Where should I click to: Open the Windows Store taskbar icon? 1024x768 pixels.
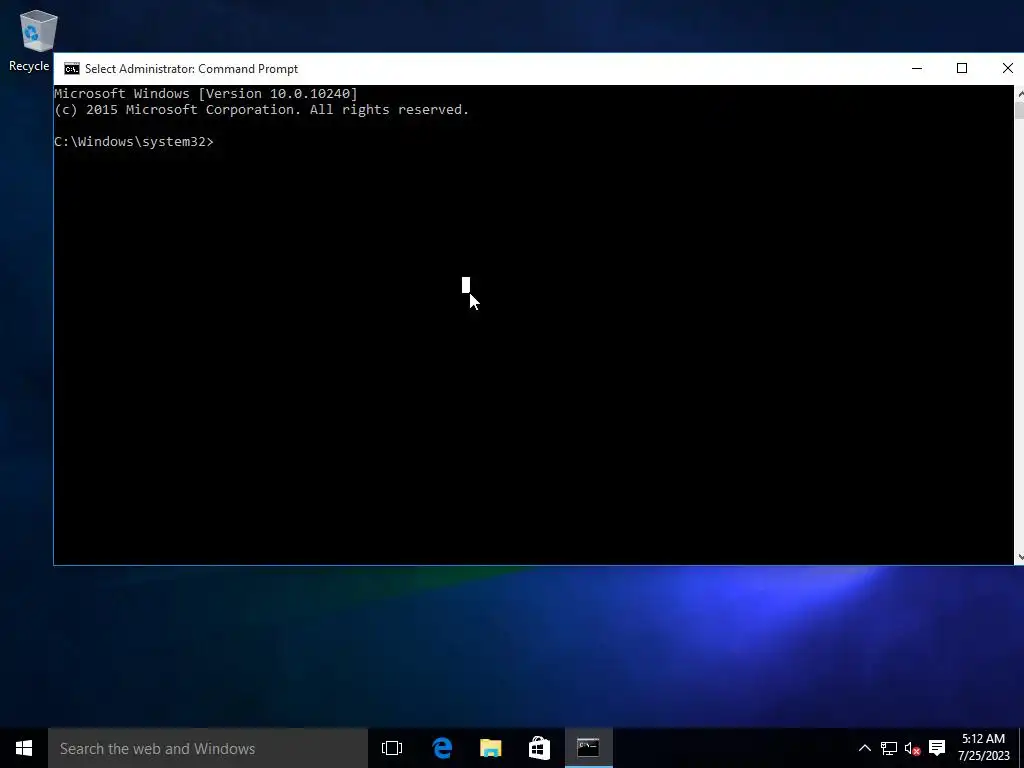[x=539, y=748]
